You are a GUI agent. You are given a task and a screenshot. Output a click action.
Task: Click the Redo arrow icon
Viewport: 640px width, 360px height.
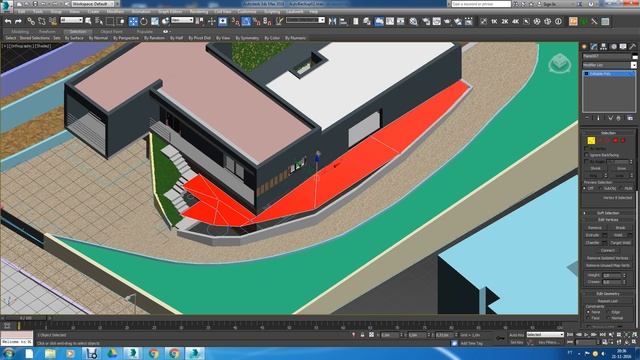(18, 21)
